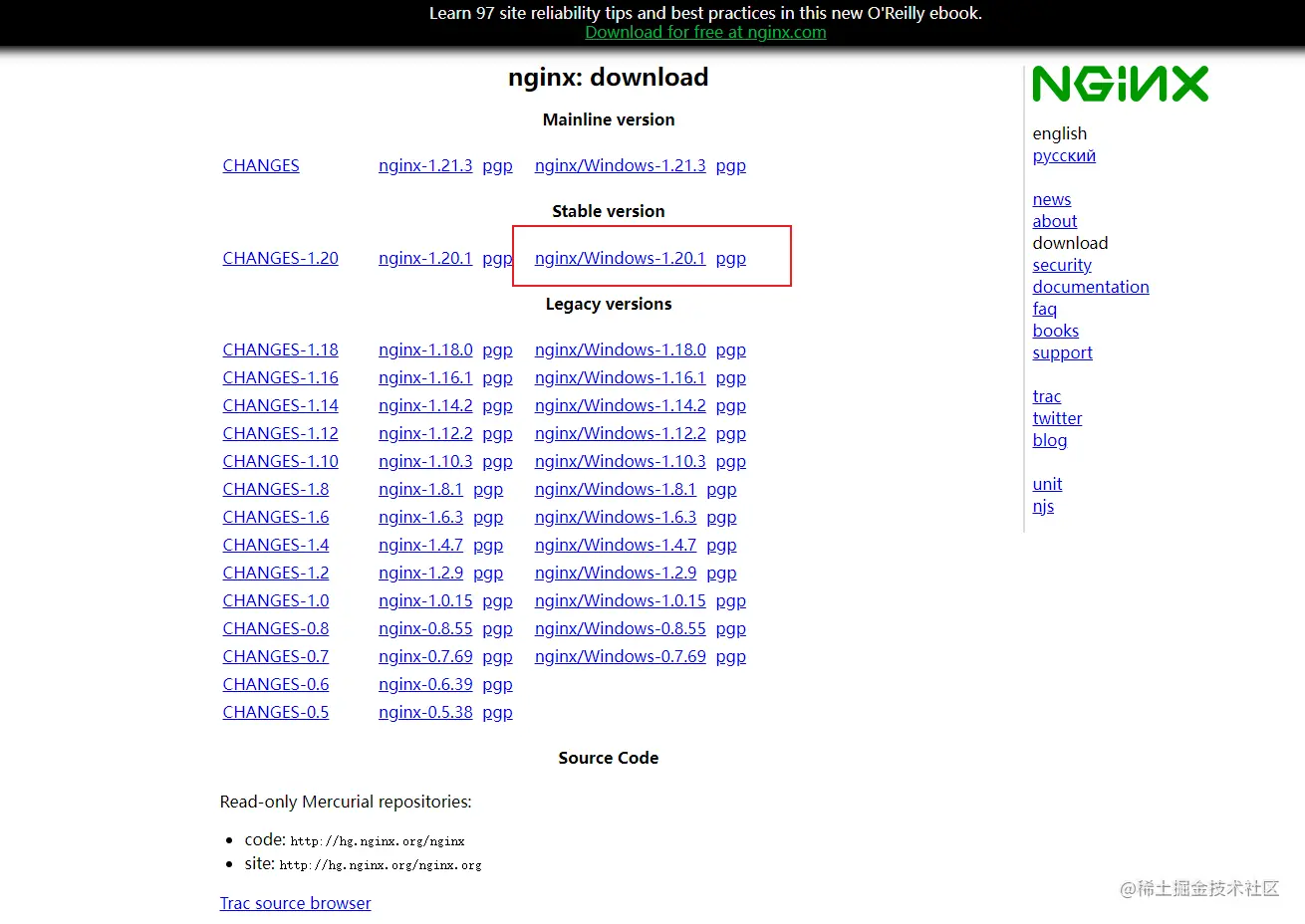
Task: Download nginx-0.7.69
Action: [x=425, y=656]
